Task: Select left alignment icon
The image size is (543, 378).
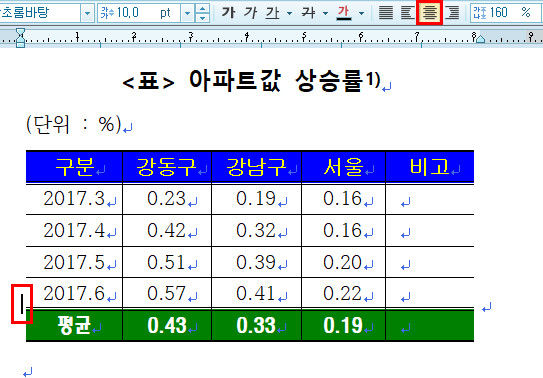Action: tap(408, 13)
